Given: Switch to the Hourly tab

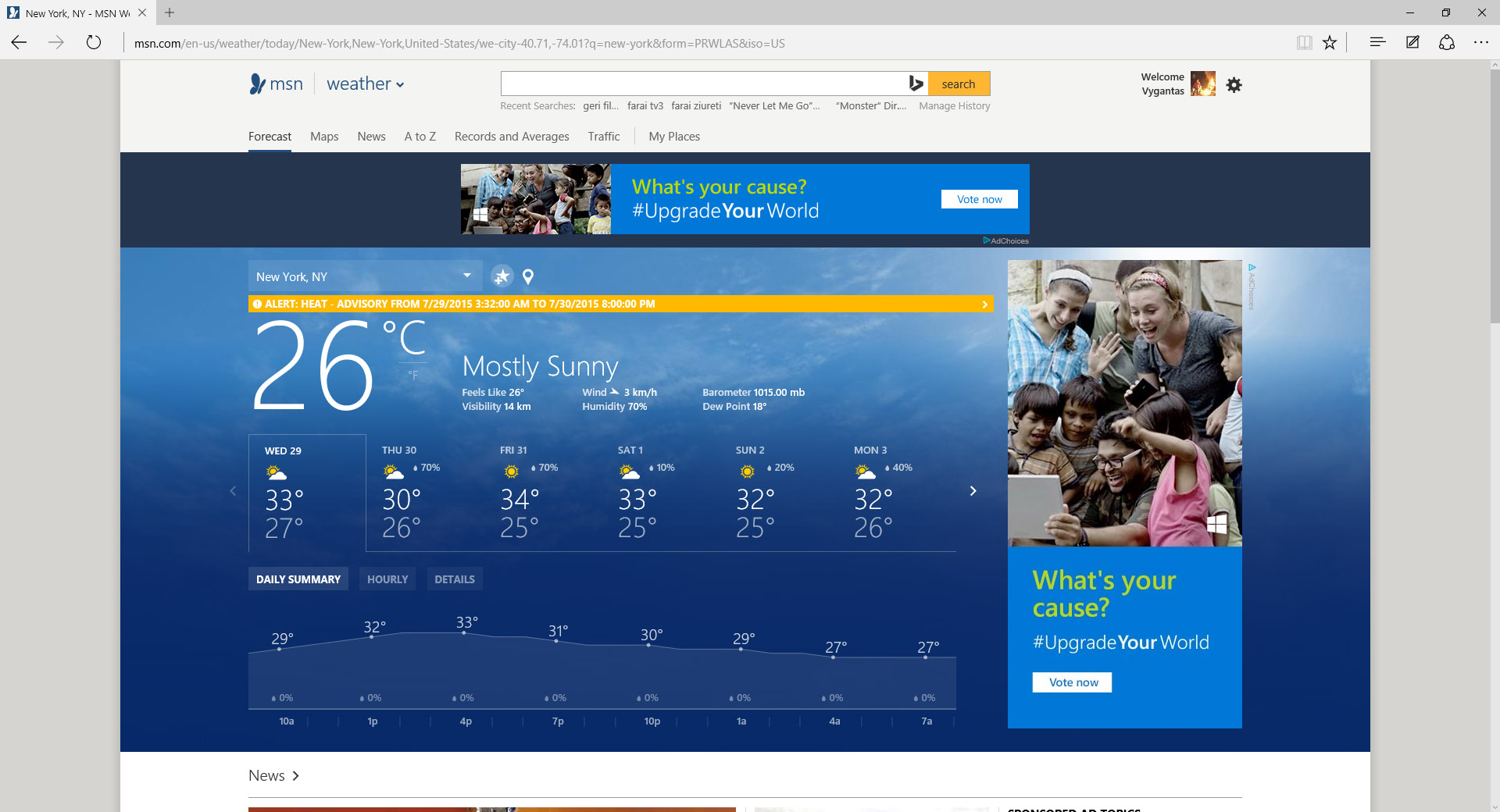Looking at the screenshot, I should tap(387, 579).
